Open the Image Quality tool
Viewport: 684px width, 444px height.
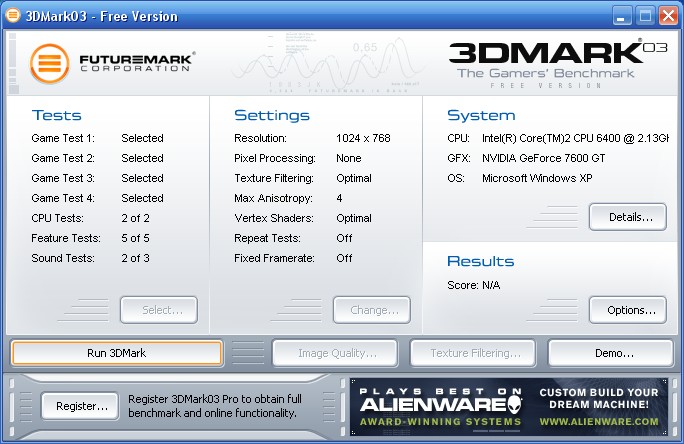[335, 353]
